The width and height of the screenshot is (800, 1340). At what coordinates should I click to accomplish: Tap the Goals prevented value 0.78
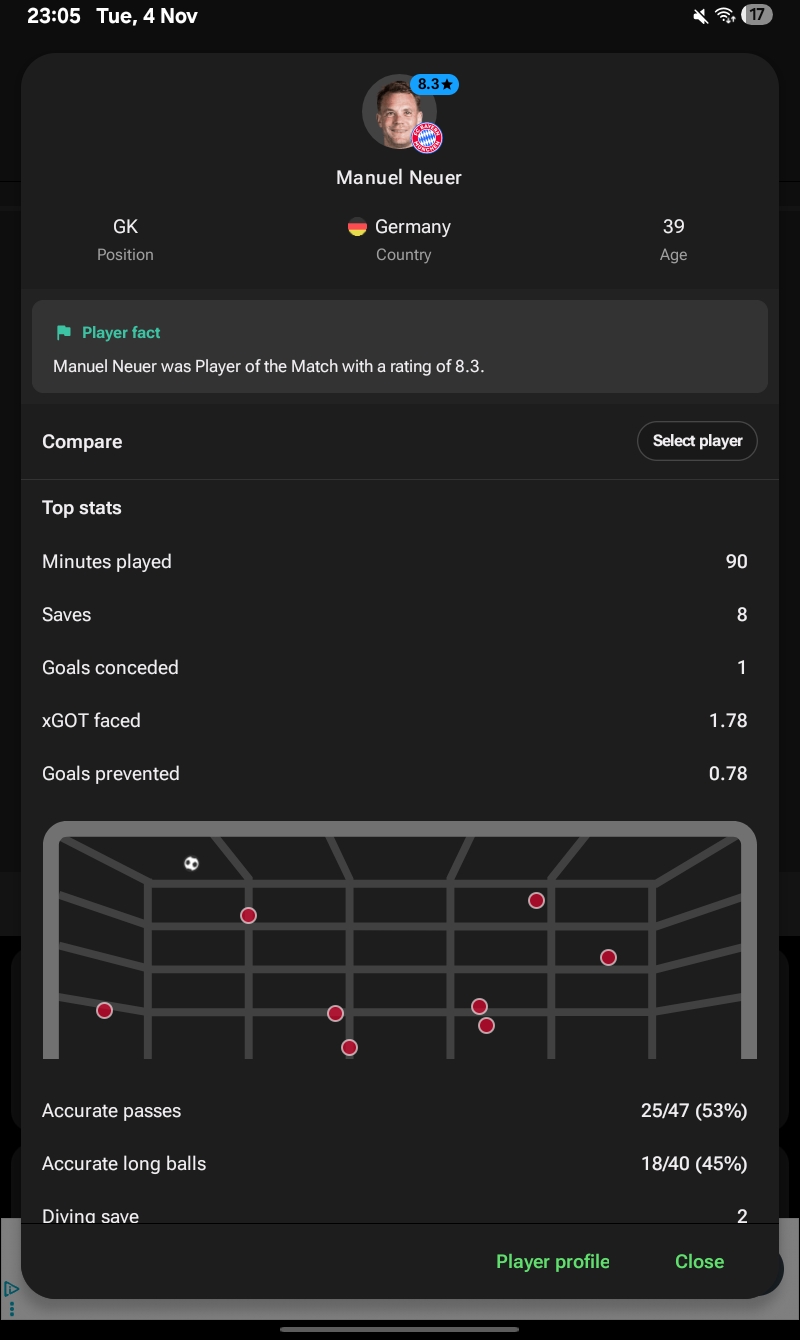click(727, 774)
